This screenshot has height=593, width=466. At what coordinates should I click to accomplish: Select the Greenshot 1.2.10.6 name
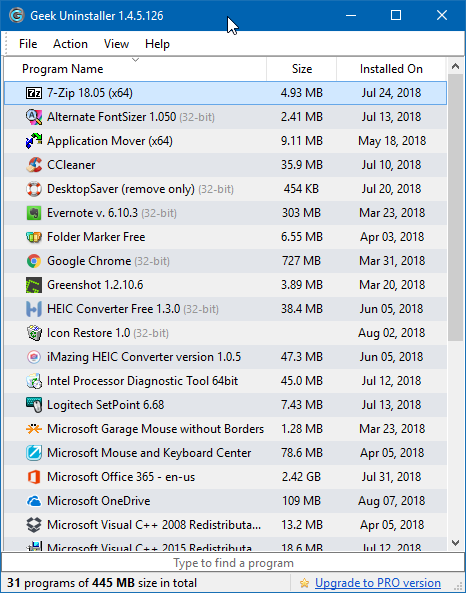point(95,285)
